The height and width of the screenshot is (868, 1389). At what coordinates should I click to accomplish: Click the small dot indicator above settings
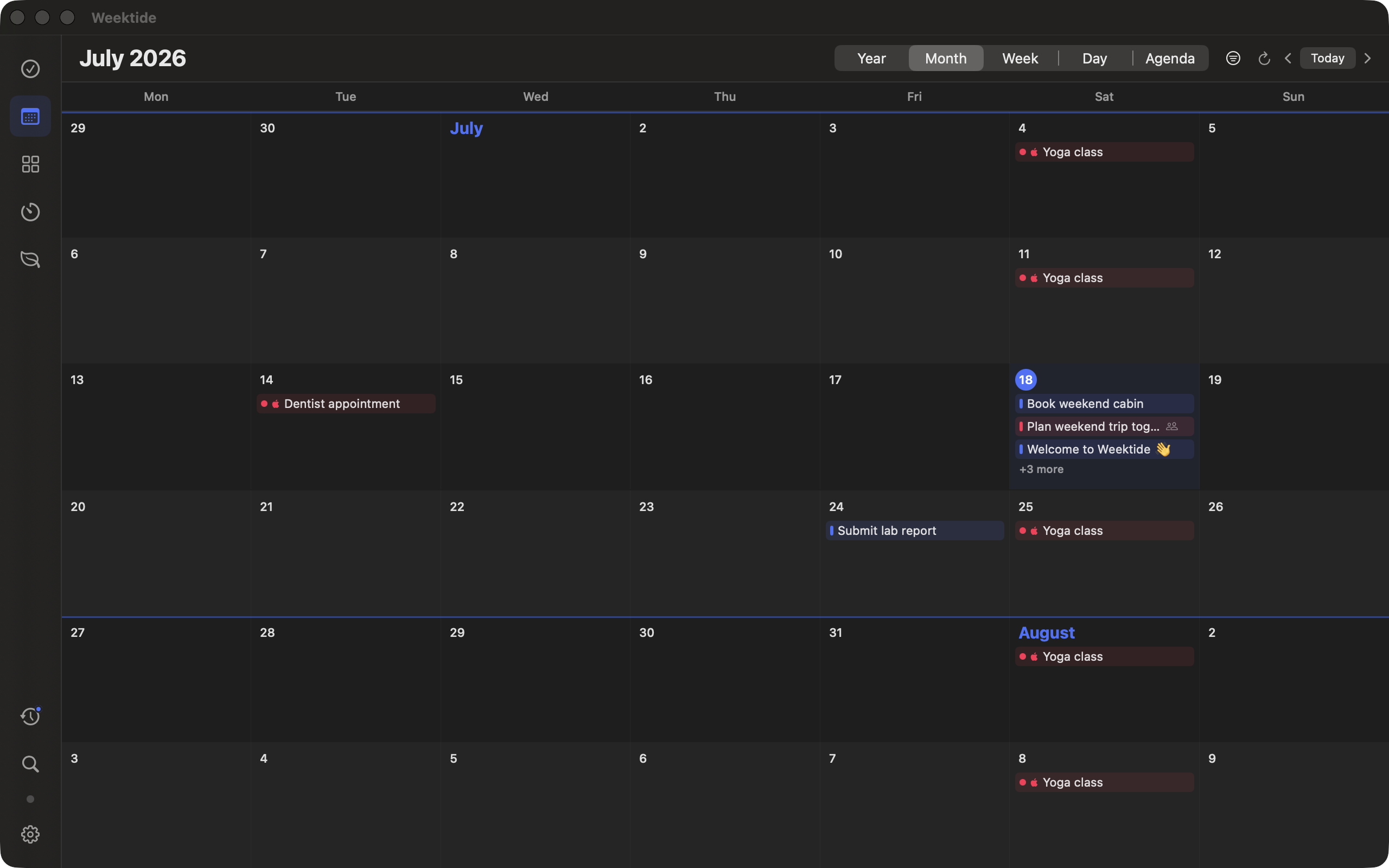(x=30, y=799)
